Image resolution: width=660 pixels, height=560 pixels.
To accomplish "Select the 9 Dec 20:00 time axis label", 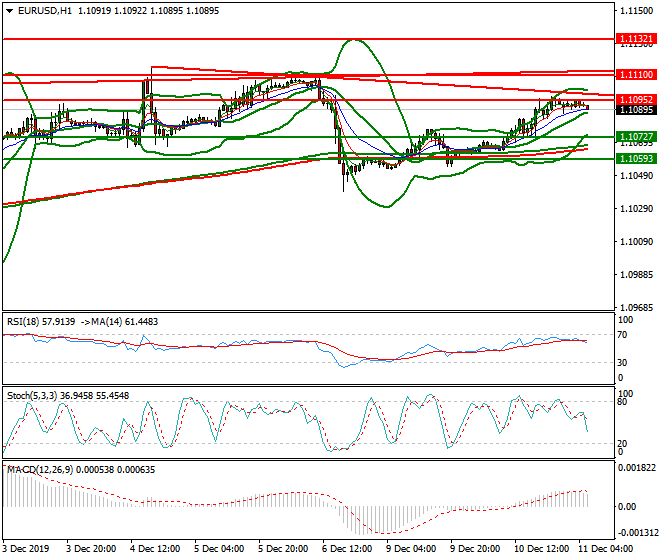I will (475, 549).
